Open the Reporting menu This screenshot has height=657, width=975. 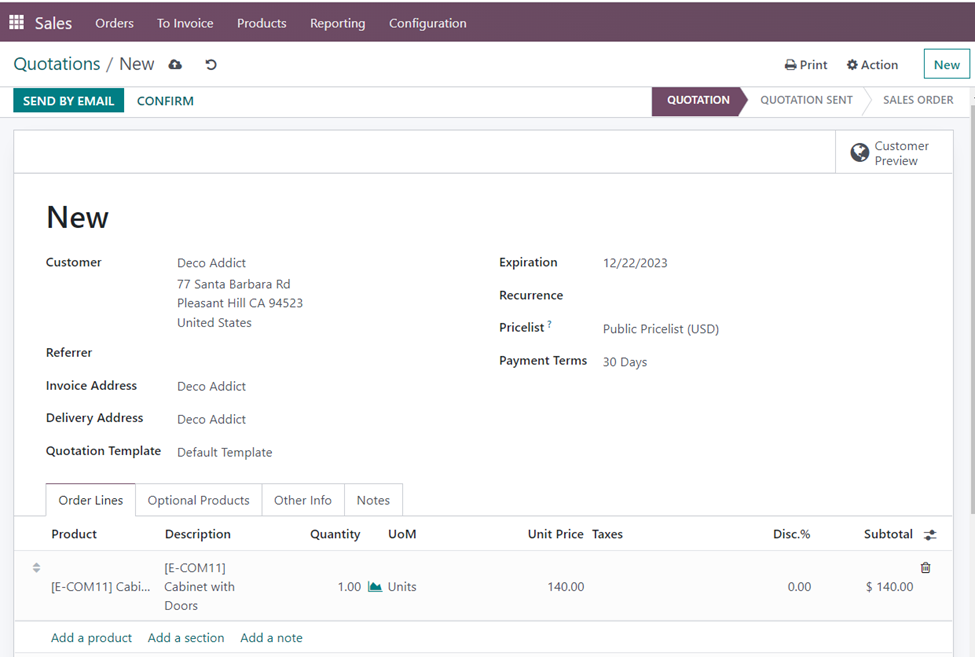coord(337,23)
